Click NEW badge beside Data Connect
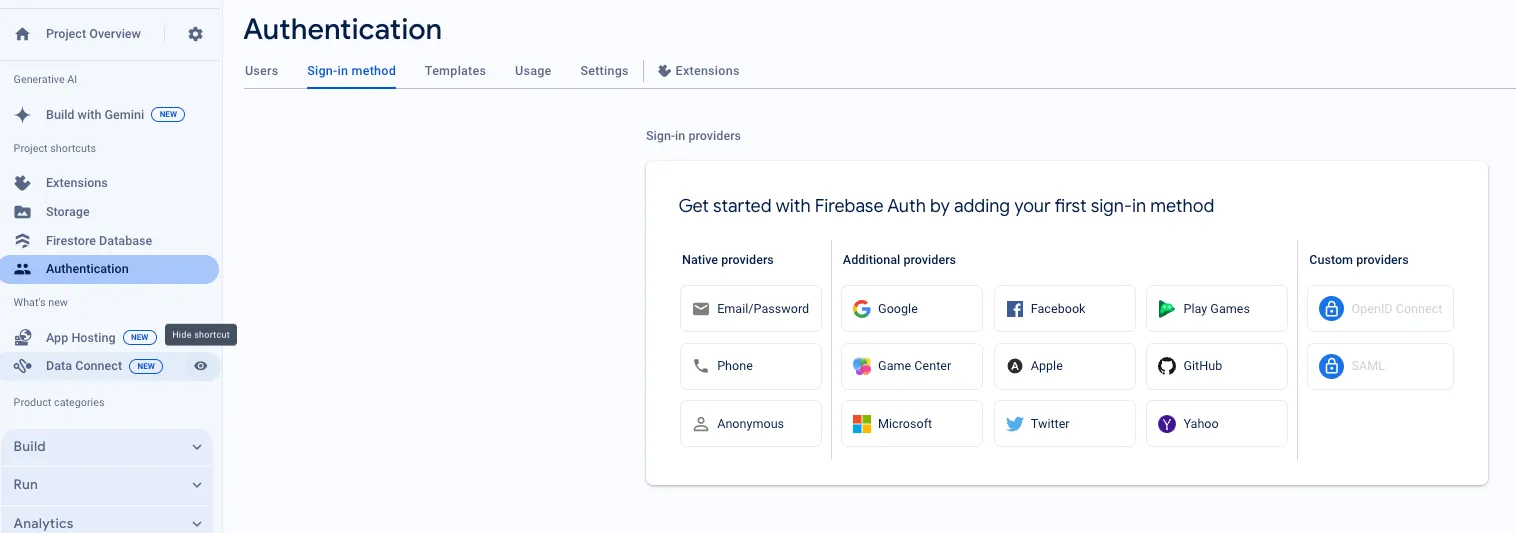 point(146,366)
